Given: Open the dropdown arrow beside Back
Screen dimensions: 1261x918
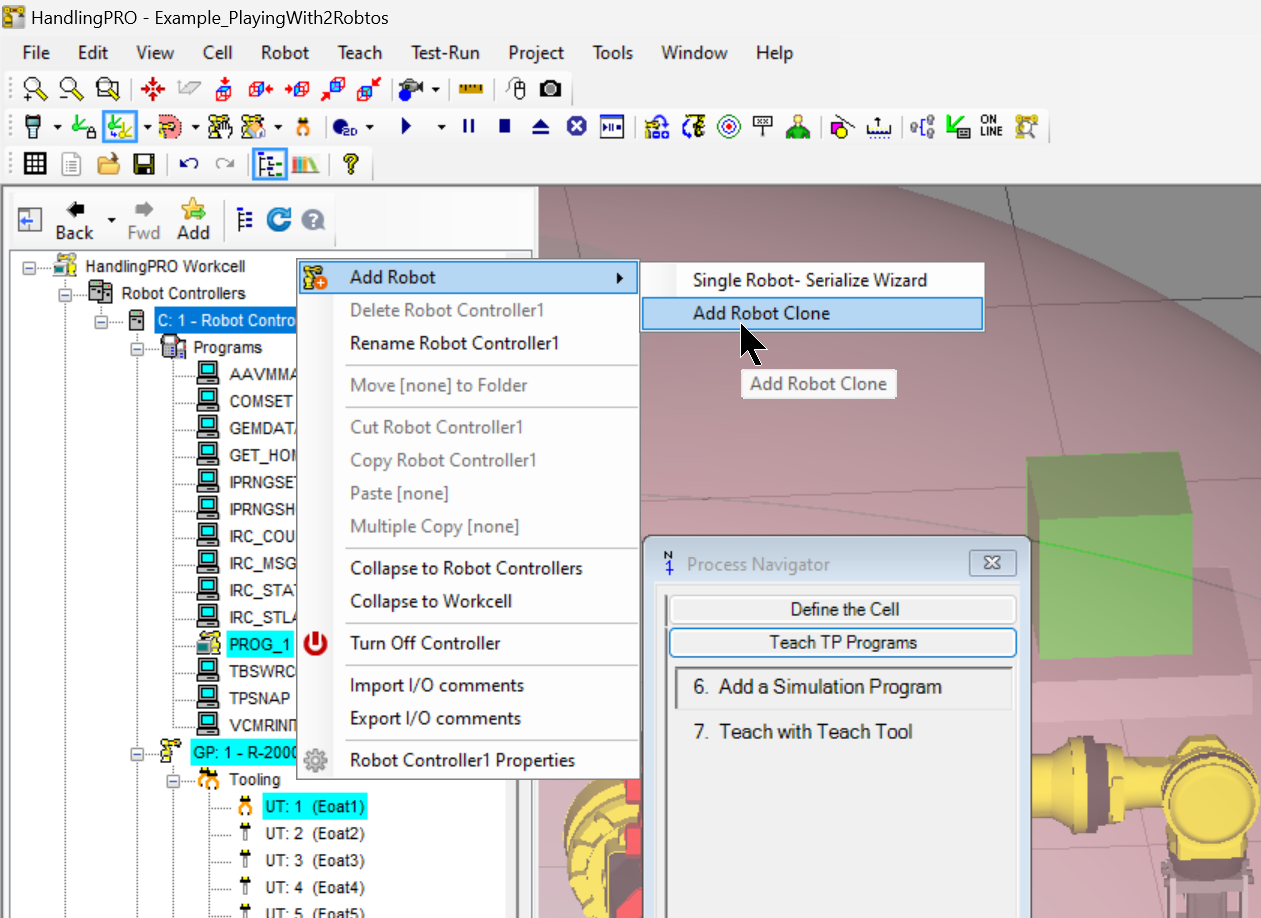Looking at the screenshot, I should (111, 220).
